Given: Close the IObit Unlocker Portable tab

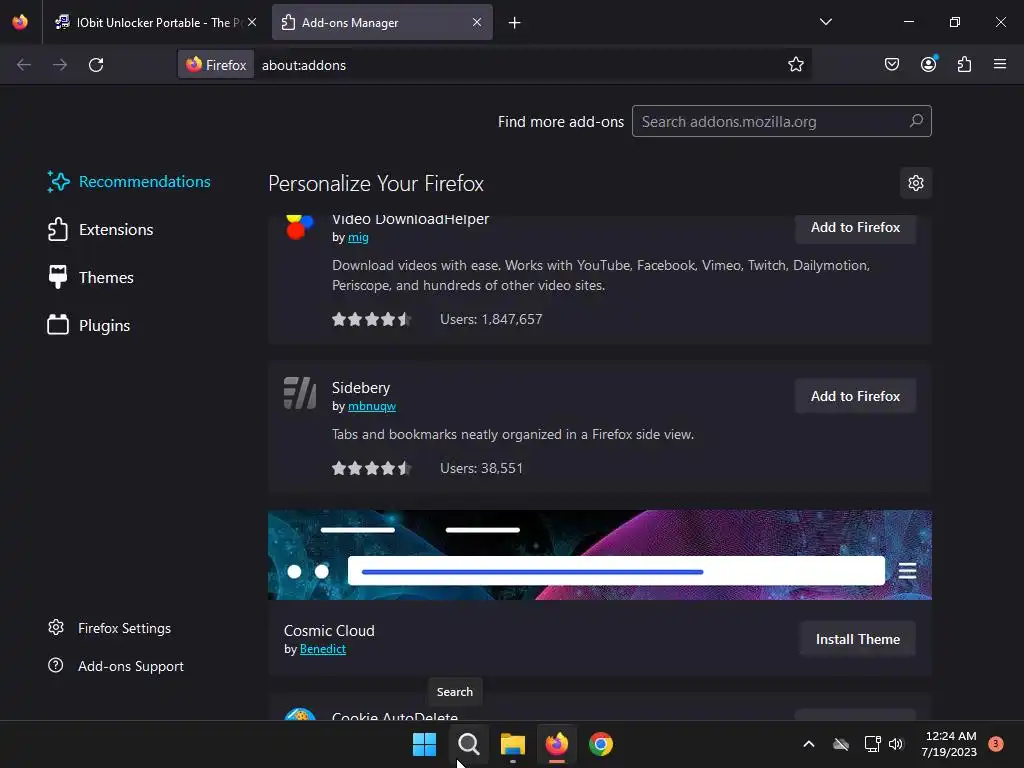Looking at the screenshot, I should tap(252, 22).
